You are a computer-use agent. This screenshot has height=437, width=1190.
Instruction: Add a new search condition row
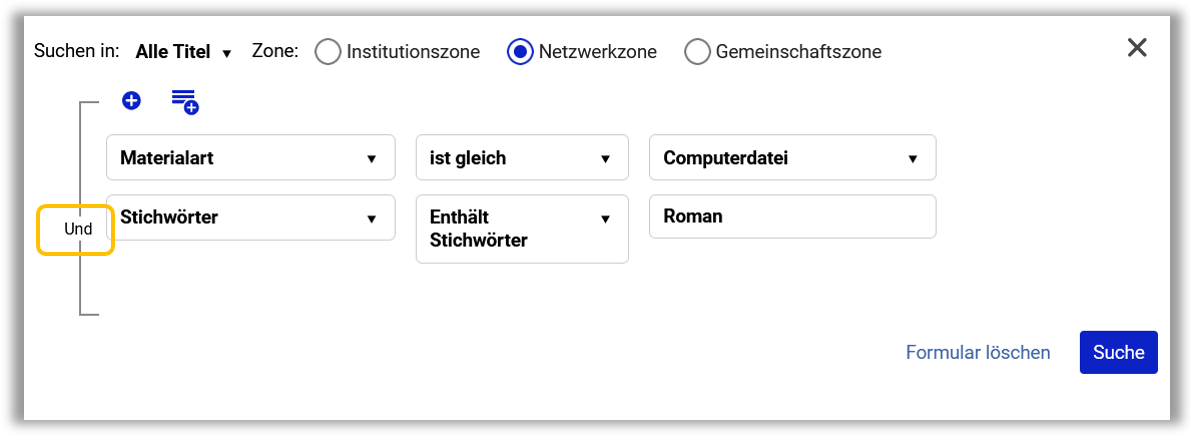tap(131, 100)
